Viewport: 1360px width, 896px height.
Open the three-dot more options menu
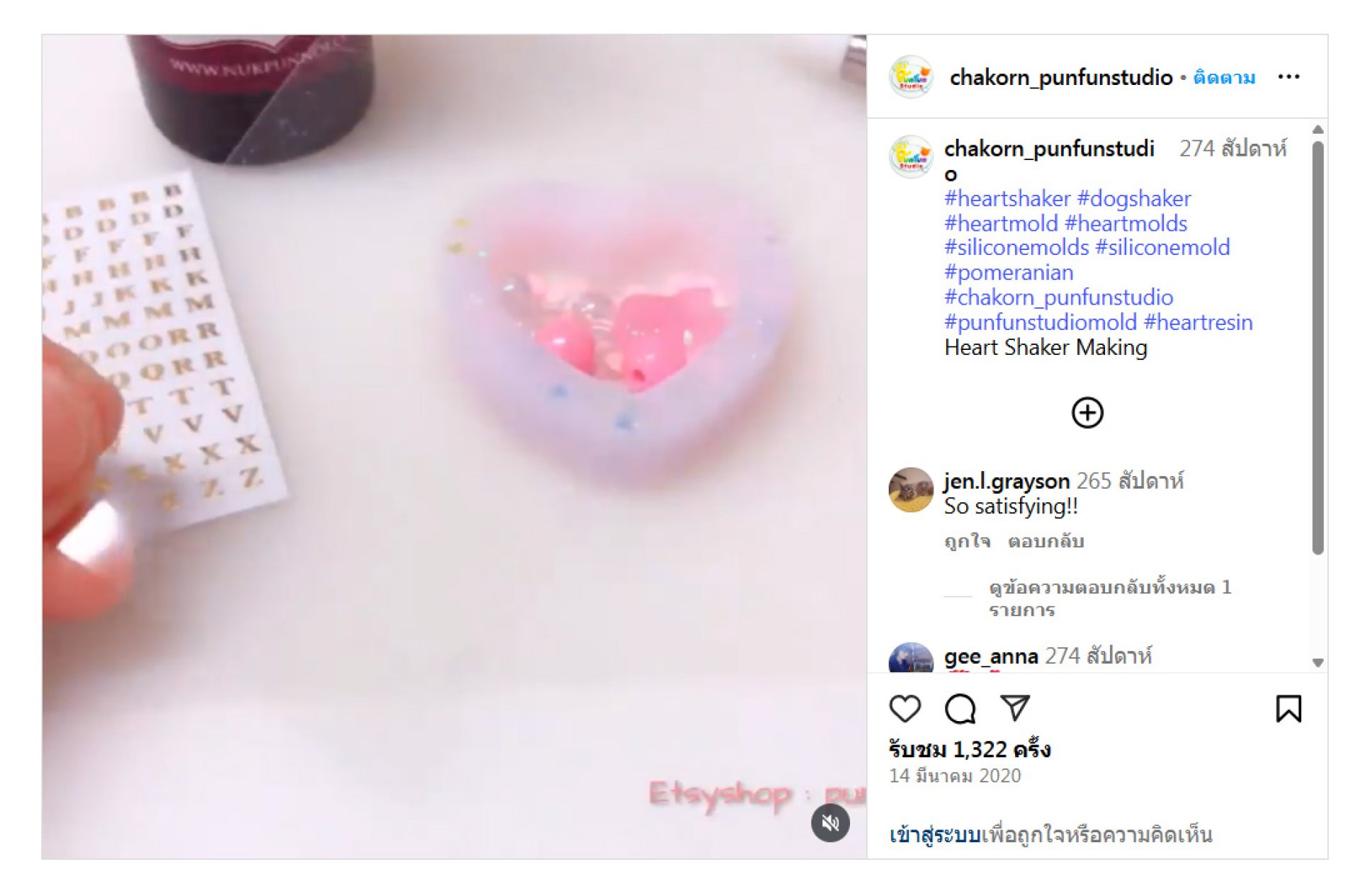1288,76
